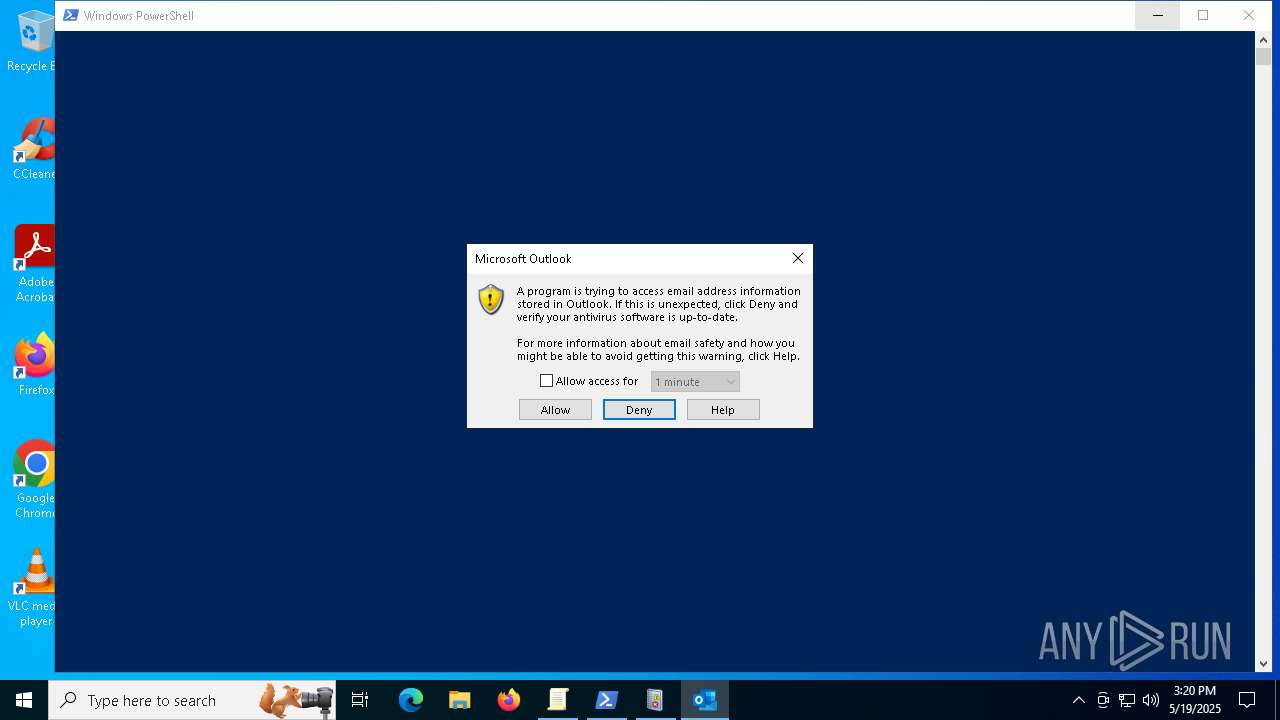Launch Microsoft Edge from taskbar
The width and height of the screenshot is (1280, 720).
point(411,700)
